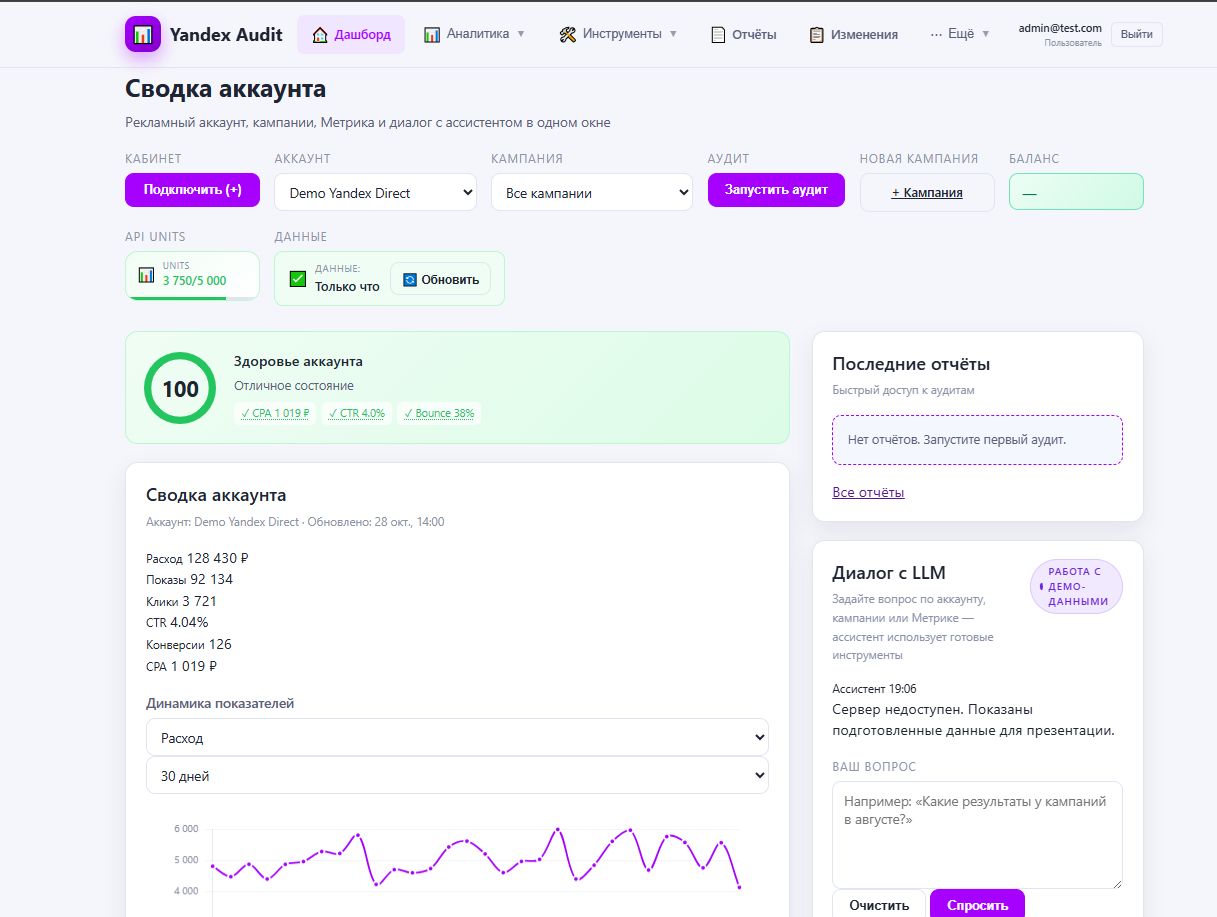The image size is (1217, 917).
Task: Click the clipboard icon beside Изменения
Action: 817,35
